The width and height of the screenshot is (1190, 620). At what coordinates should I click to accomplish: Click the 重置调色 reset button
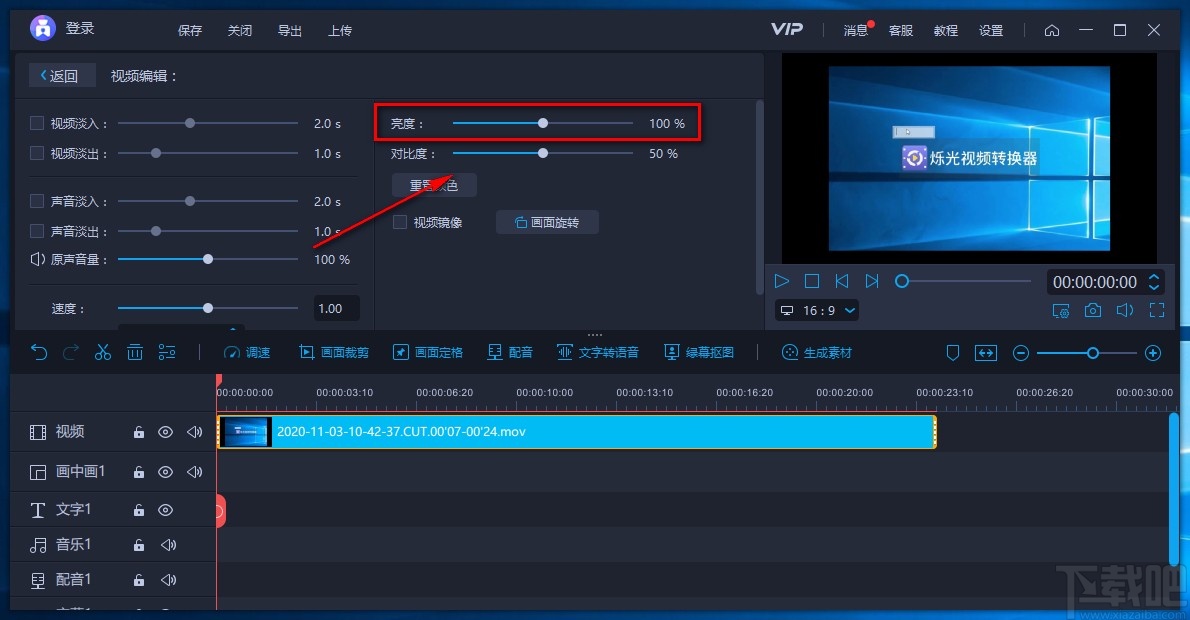tap(434, 185)
